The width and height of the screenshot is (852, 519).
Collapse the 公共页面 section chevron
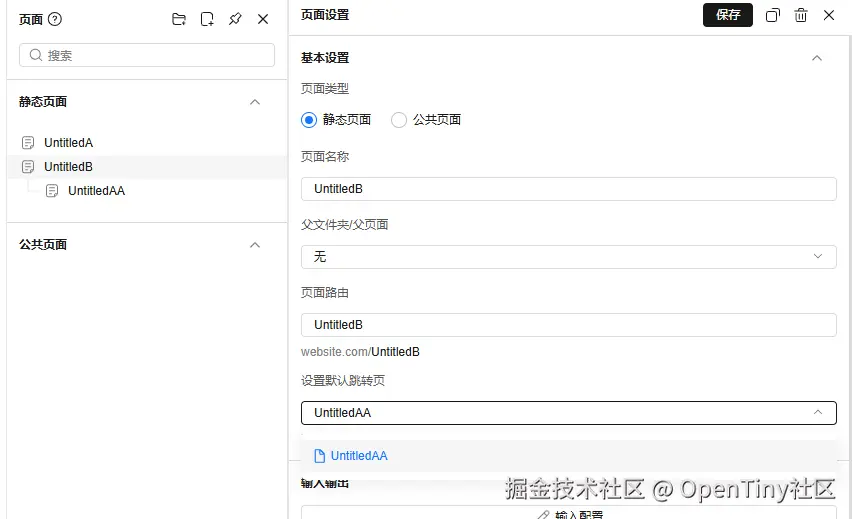point(255,245)
